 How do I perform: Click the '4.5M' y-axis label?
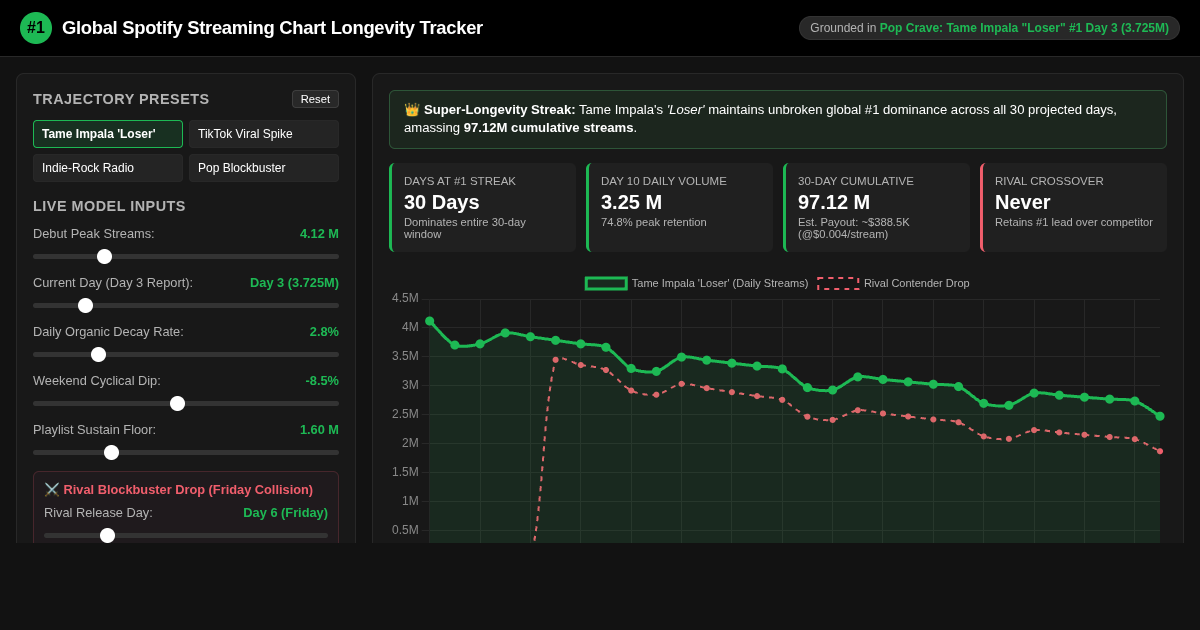click(x=405, y=298)
